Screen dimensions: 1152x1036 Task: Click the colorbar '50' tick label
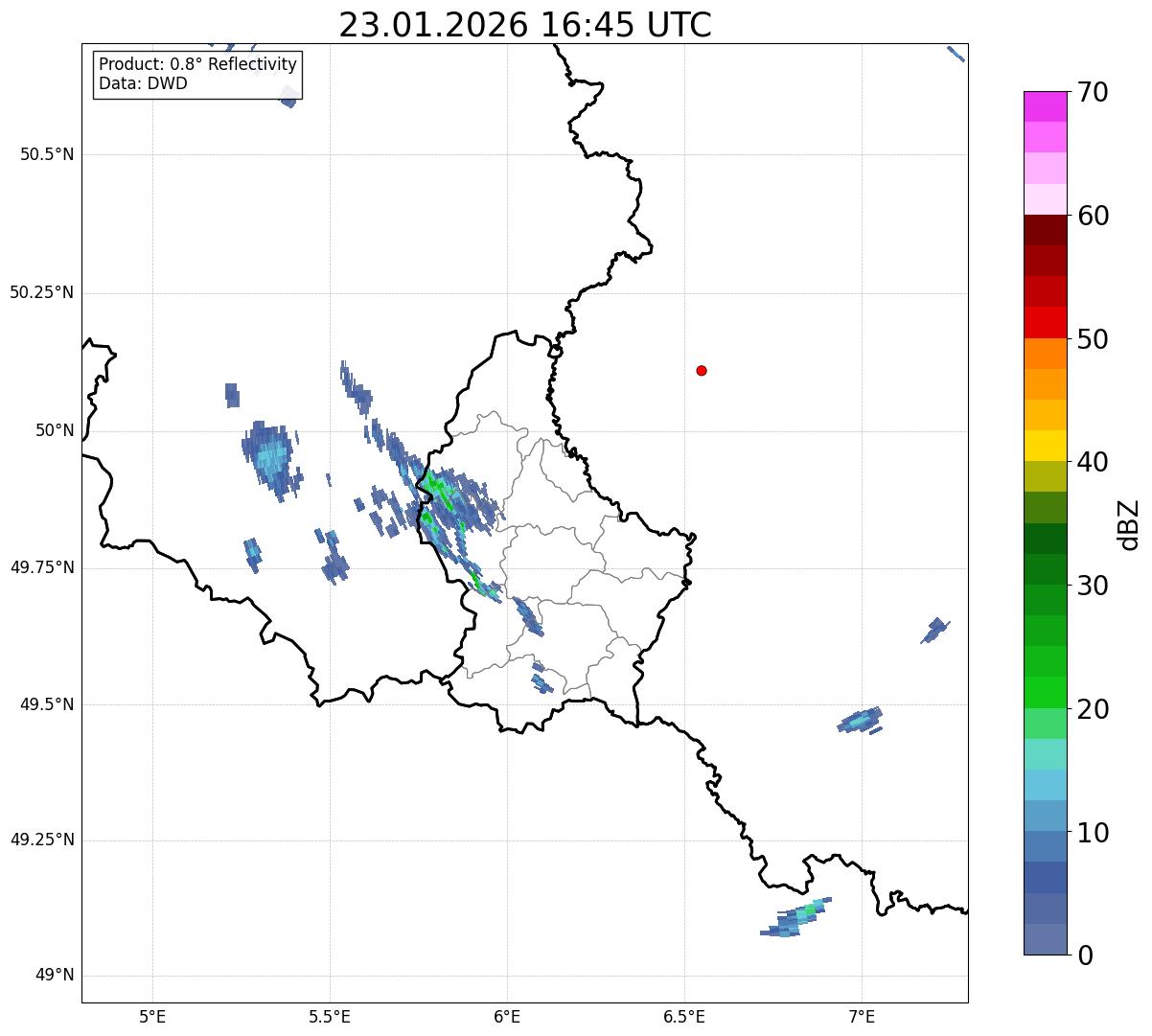click(x=1093, y=339)
